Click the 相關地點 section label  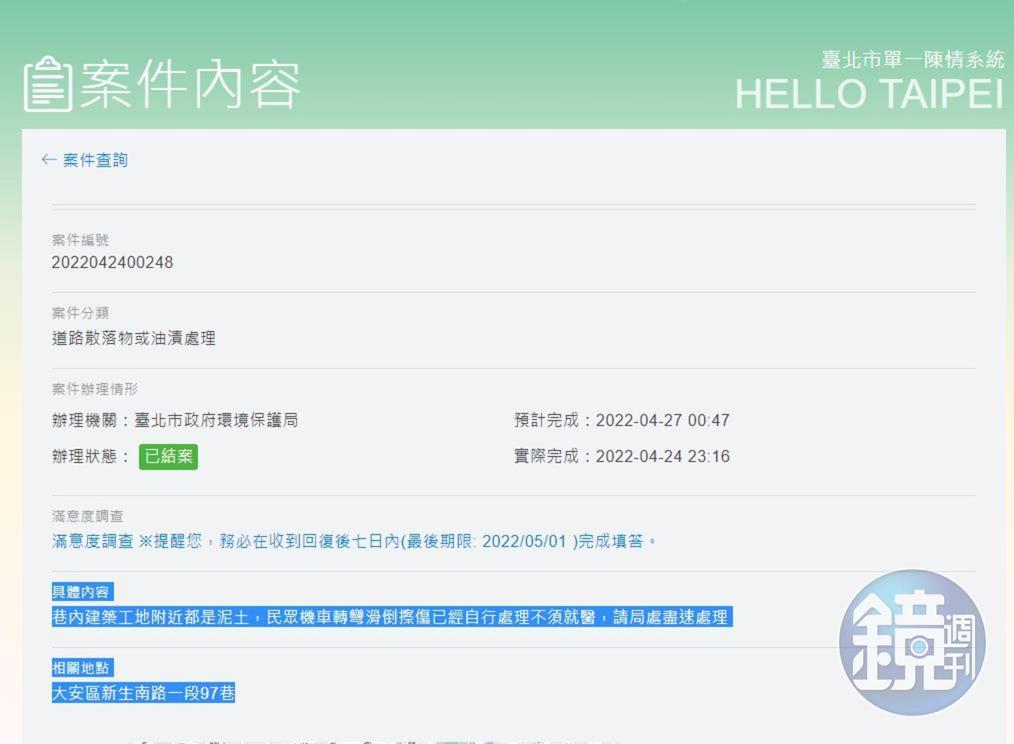82,668
